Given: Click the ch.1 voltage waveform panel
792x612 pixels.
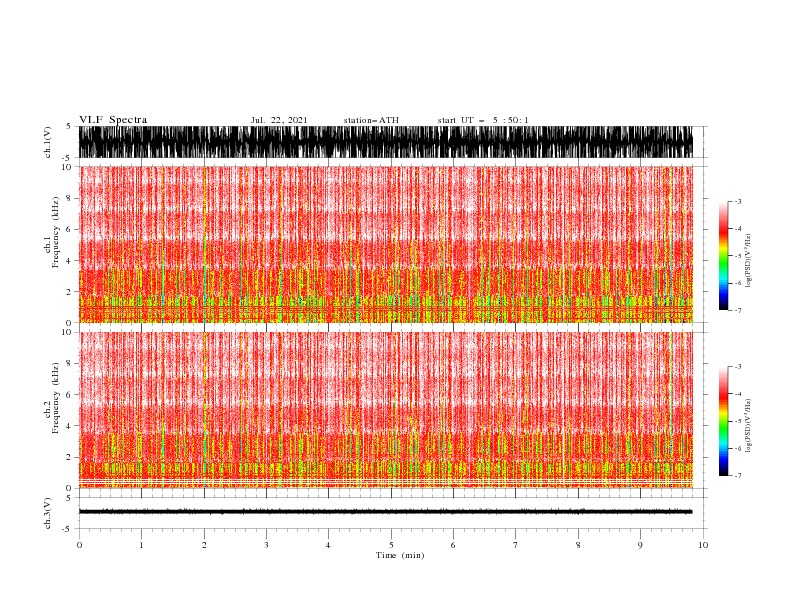Looking at the screenshot, I should (385, 142).
